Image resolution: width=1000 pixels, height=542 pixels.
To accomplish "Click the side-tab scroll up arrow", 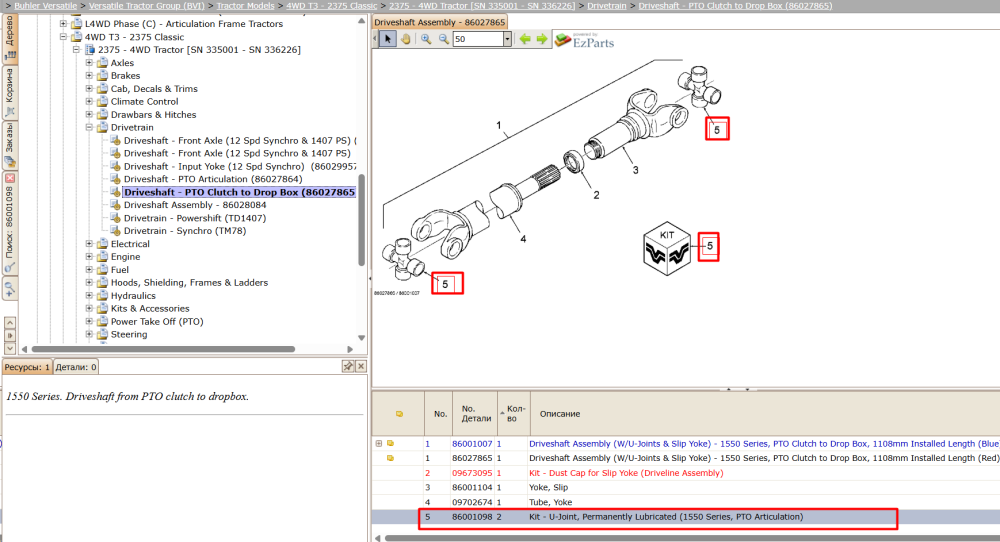I will pos(10,323).
